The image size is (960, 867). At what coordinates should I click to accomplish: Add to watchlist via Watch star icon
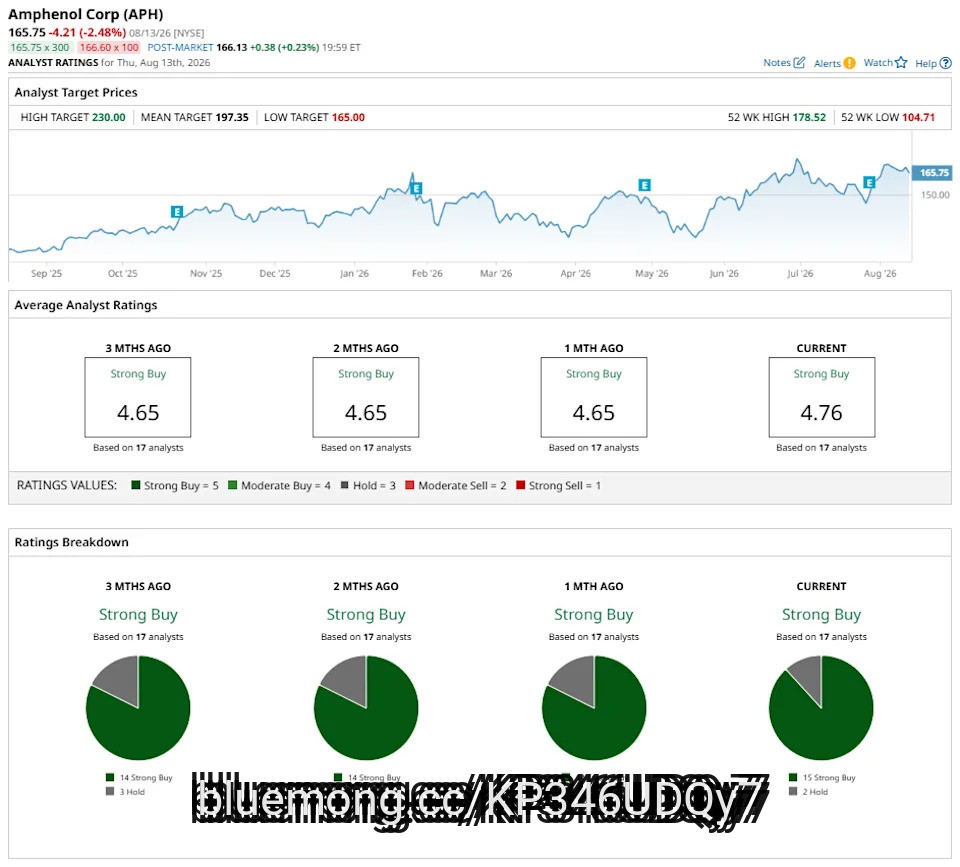(x=901, y=62)
